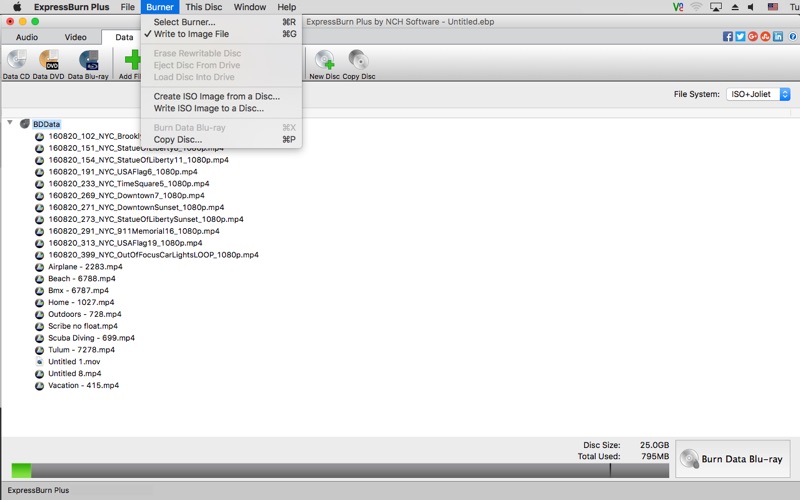Viewport: 800px width, 500px height.
Task: Click the US flag input source icon
Action: [x=773, y=7]
